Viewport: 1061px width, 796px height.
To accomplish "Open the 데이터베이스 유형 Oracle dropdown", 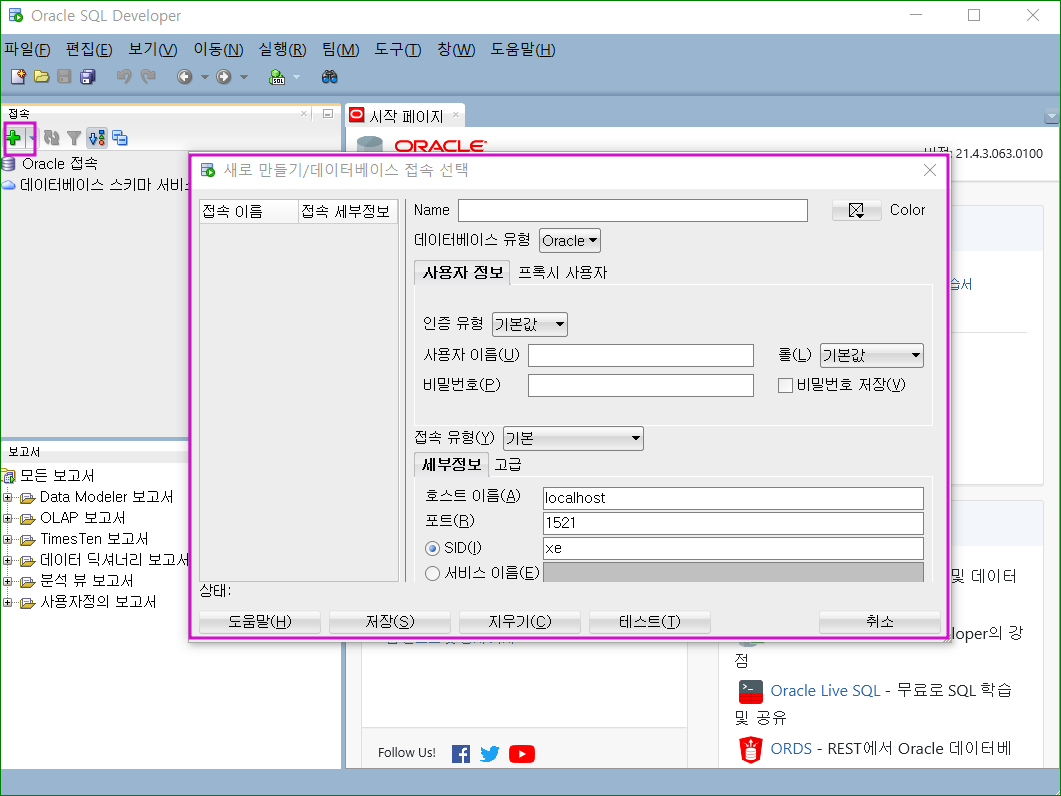I will tap(570, 240).
